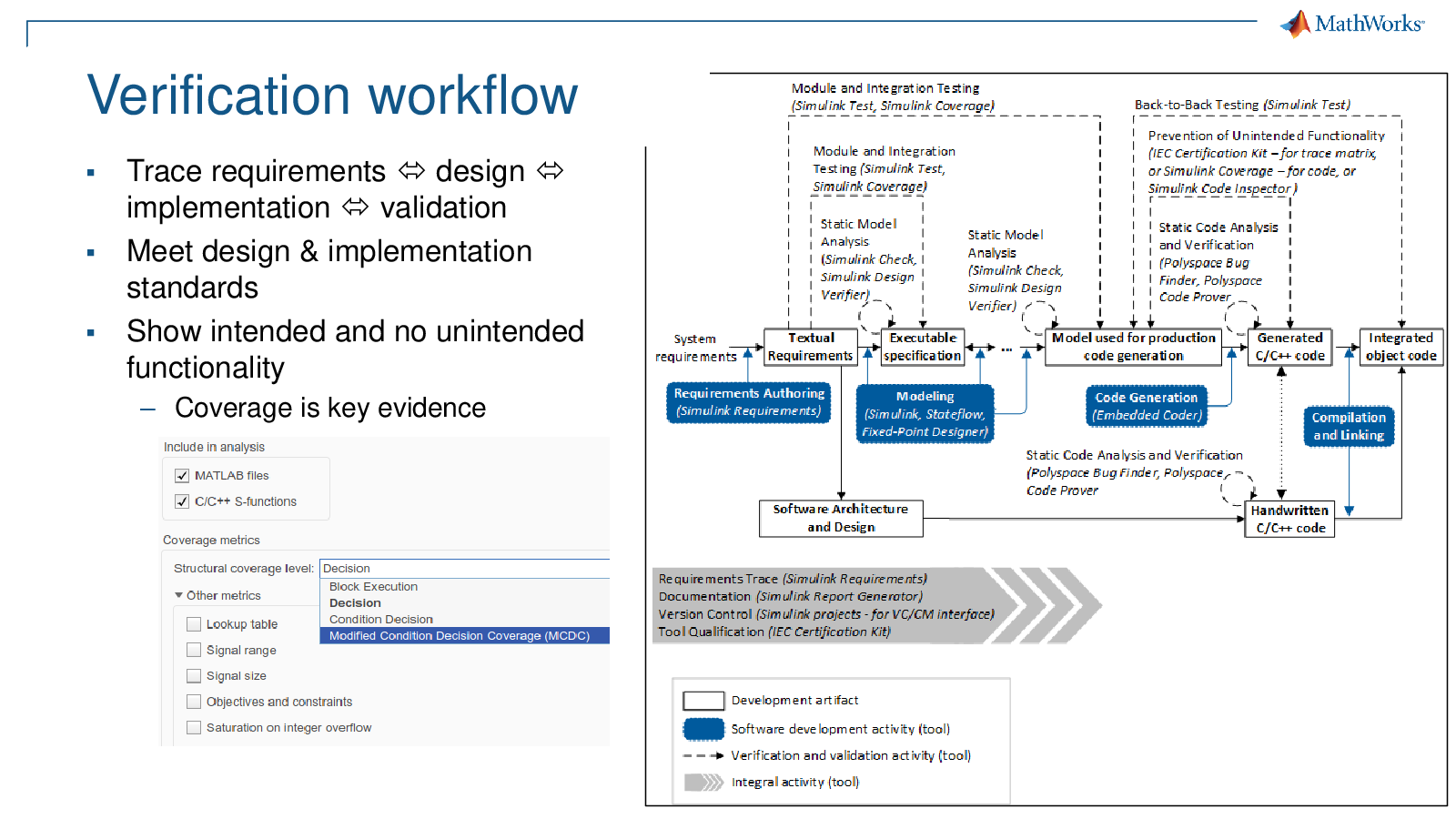Screen dimensions: 1456x819
Task: Click the Textual Requirements artifact box
Action: pyautogui.click(x=810, y=347)
